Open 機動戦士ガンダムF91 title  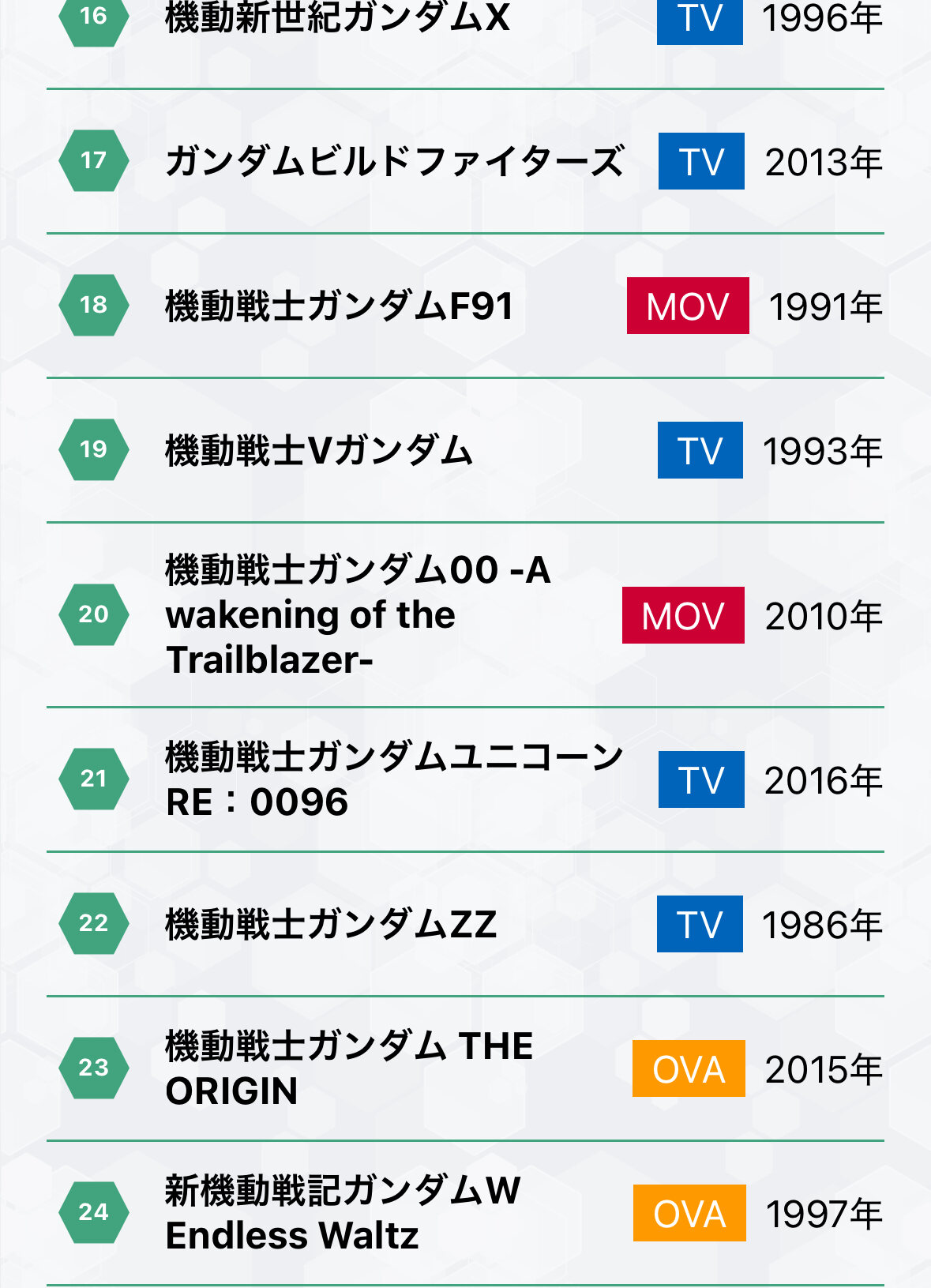[340, 306]
